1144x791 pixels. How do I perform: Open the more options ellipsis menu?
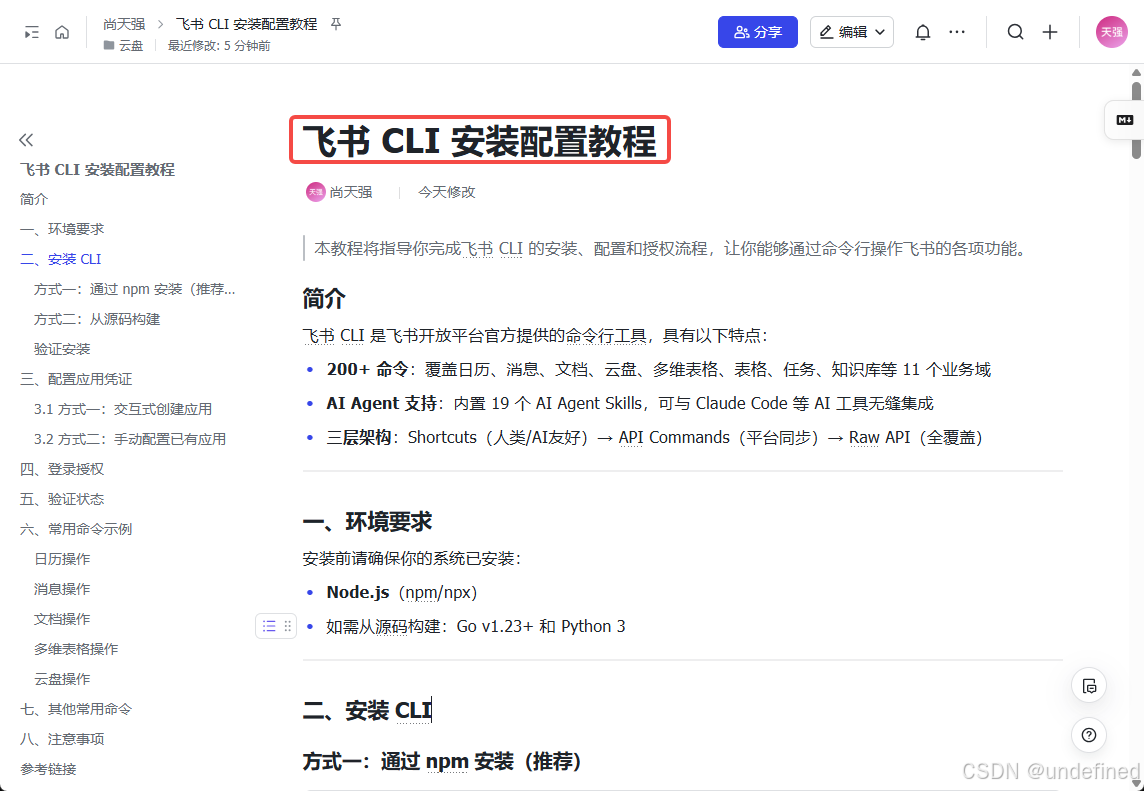(956, 32)
